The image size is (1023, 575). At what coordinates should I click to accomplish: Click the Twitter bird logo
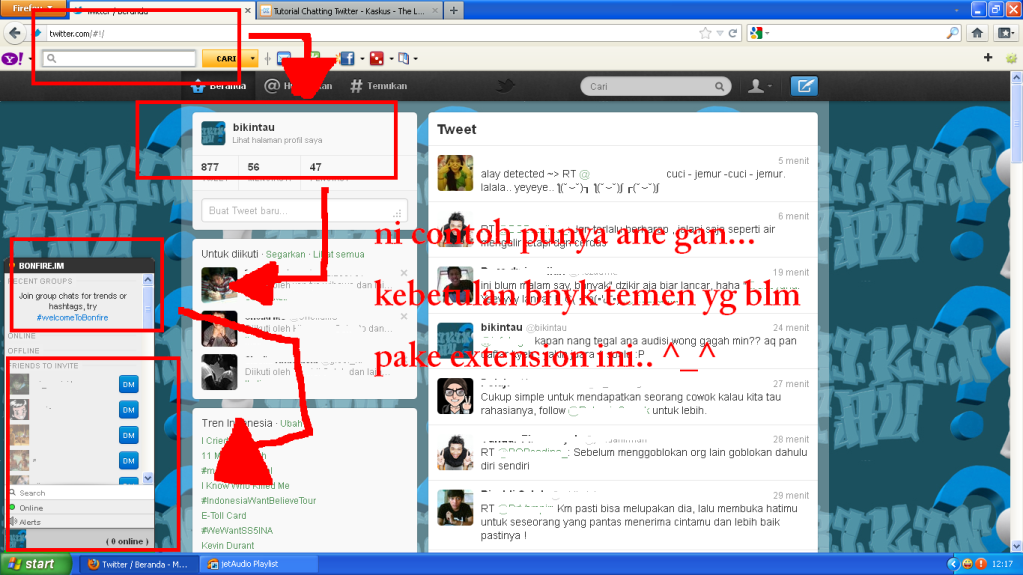(505, 85)
